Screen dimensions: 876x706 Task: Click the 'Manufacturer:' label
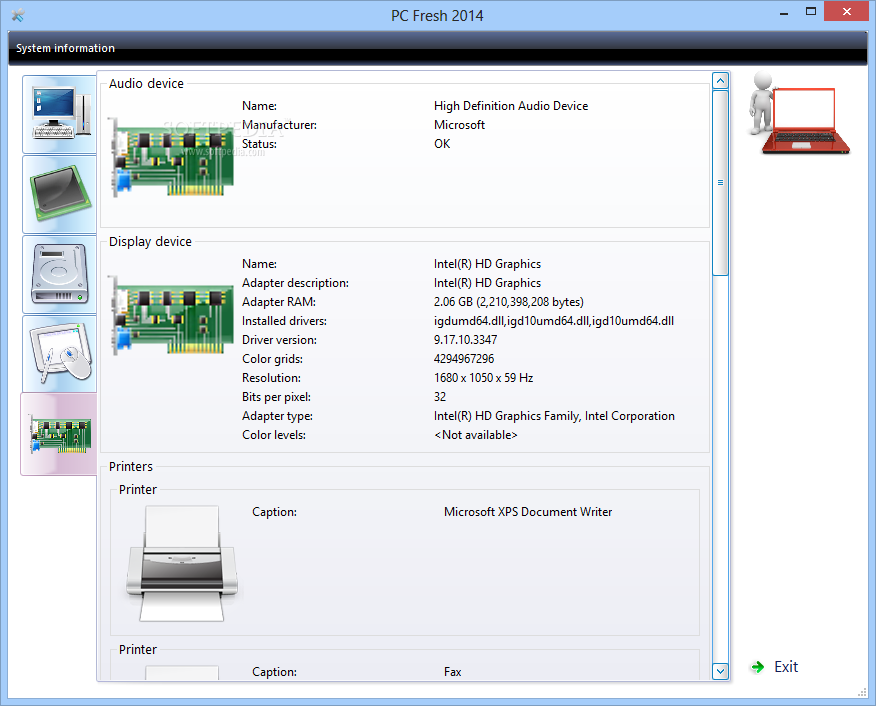point(279,125)
